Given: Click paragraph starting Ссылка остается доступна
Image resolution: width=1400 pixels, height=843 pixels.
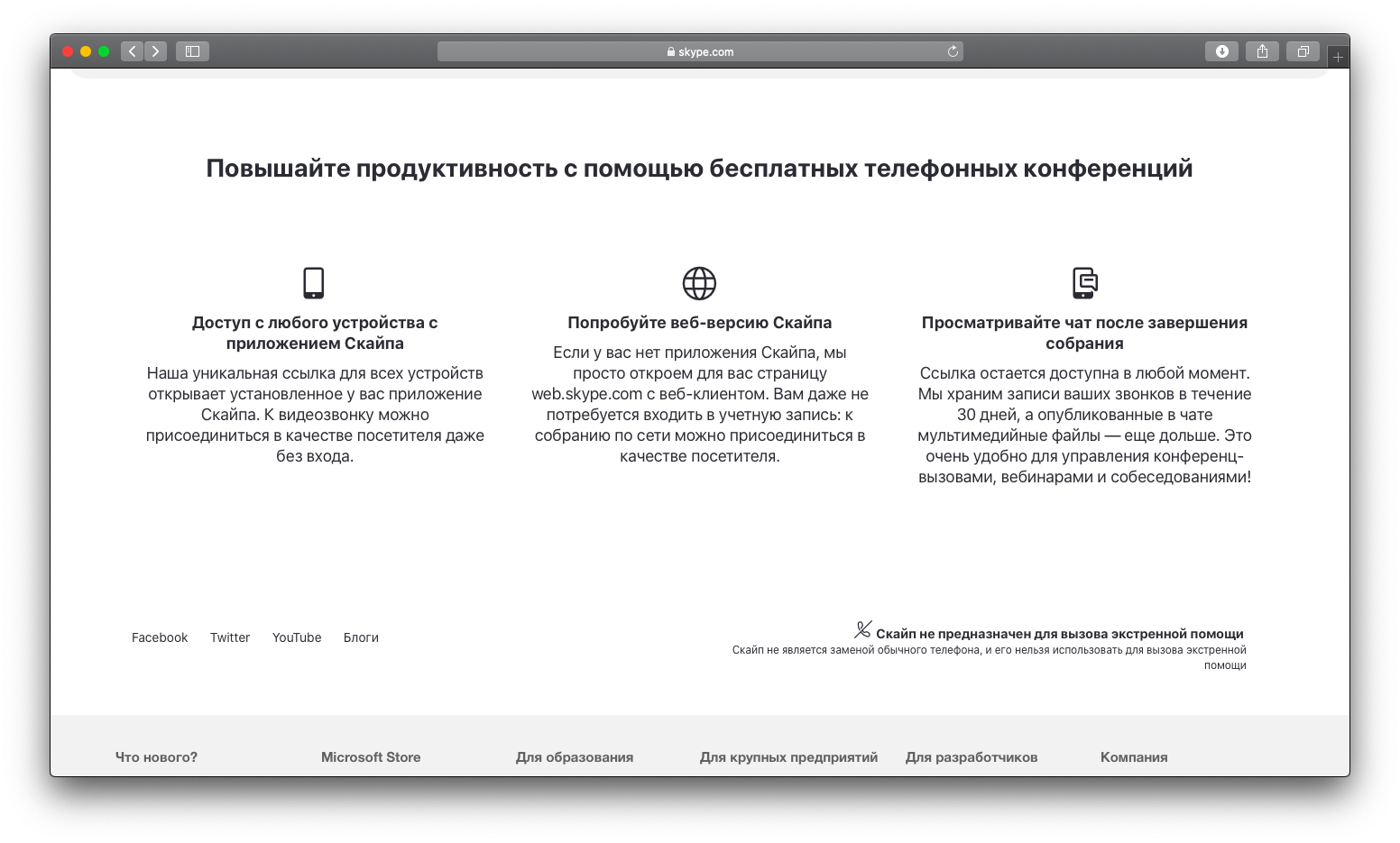Looking at the screenshot, I should click(1084, 425).
